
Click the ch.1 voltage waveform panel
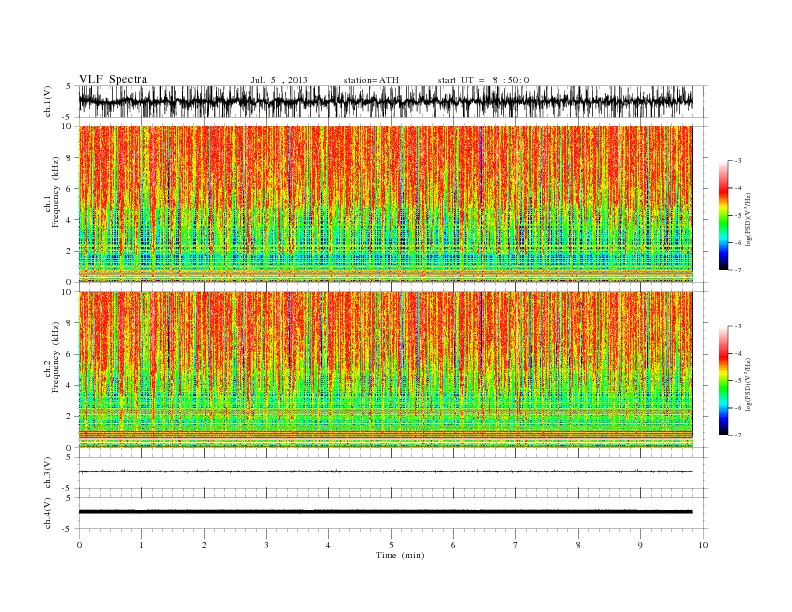click(393, 101)
